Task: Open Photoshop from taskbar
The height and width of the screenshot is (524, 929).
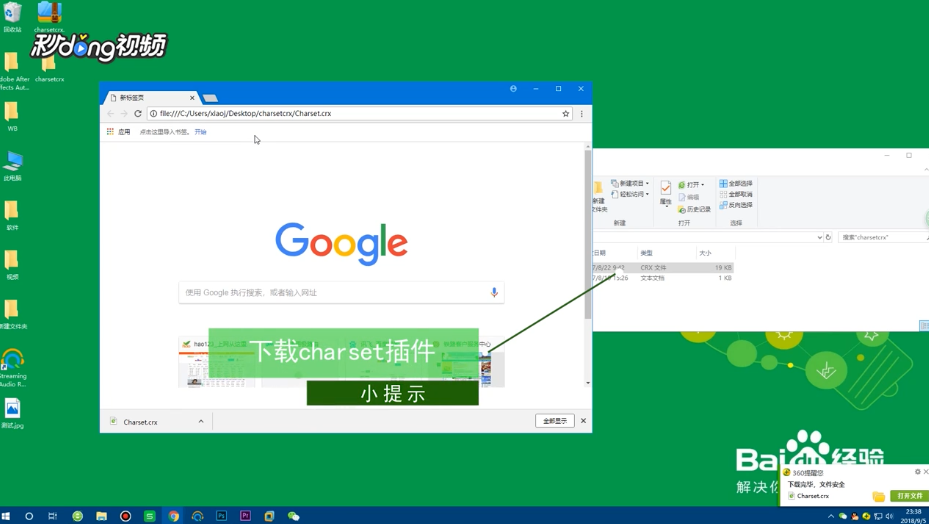Action: [x=222, y=516]
